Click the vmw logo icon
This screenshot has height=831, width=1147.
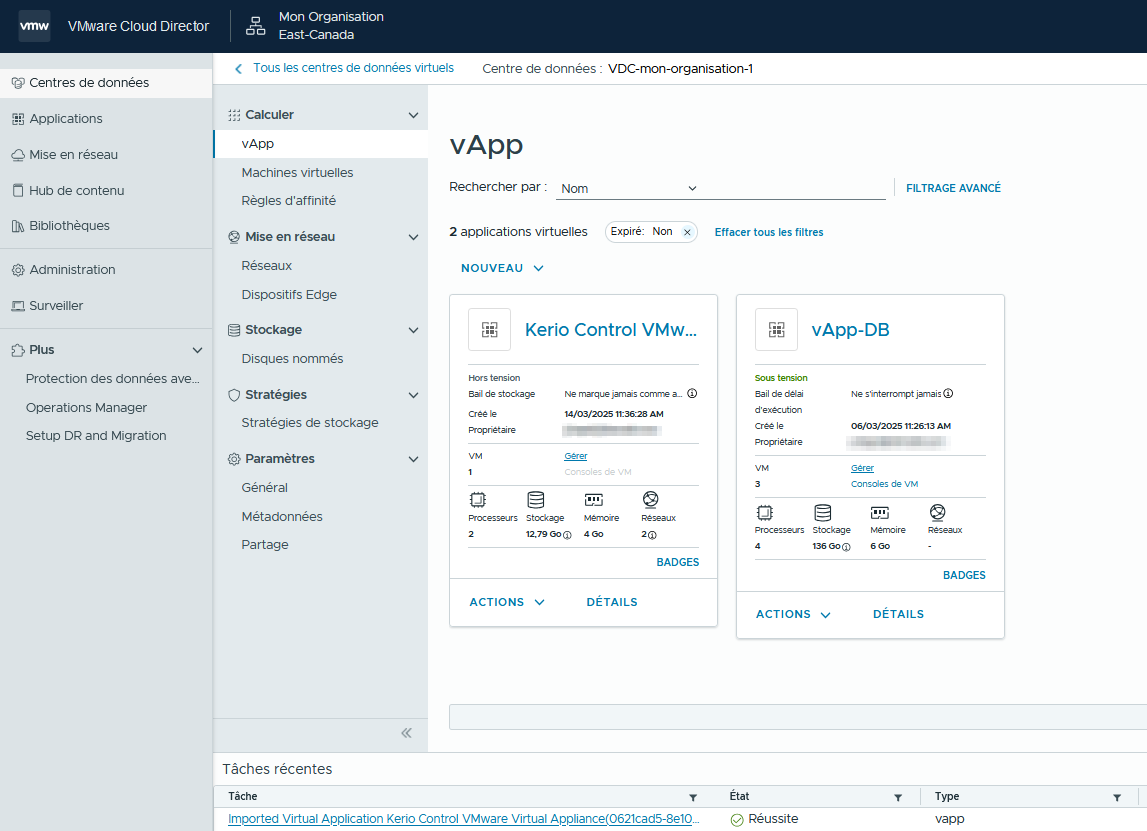[34, 26]
